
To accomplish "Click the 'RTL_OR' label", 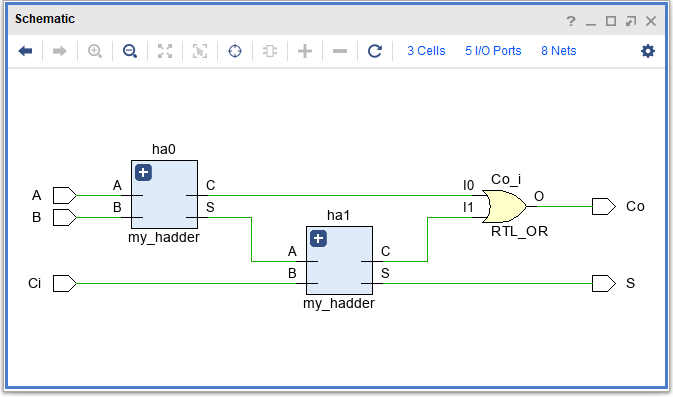I will click(519, 231).
